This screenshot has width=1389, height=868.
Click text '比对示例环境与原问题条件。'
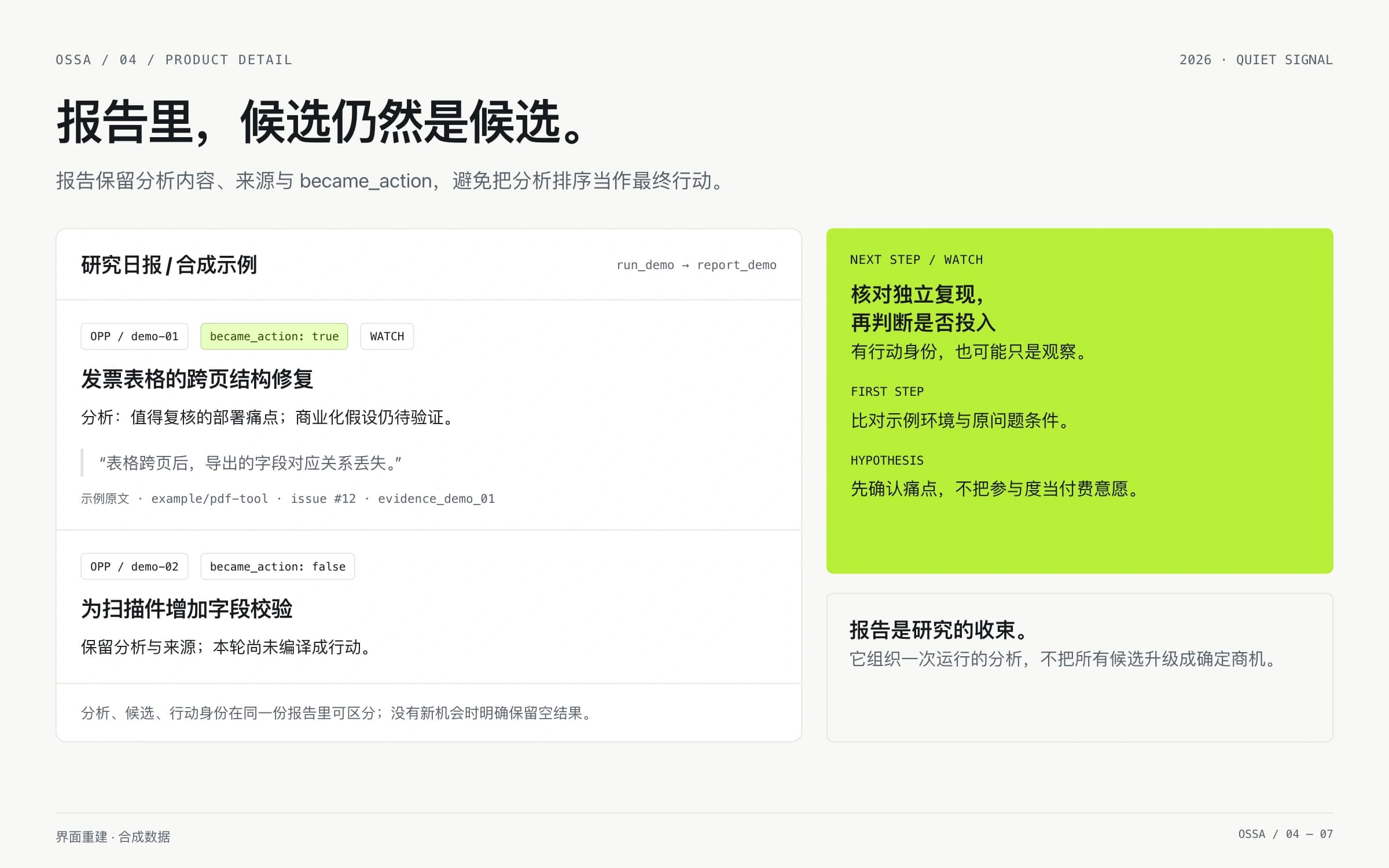click(961, 420)
